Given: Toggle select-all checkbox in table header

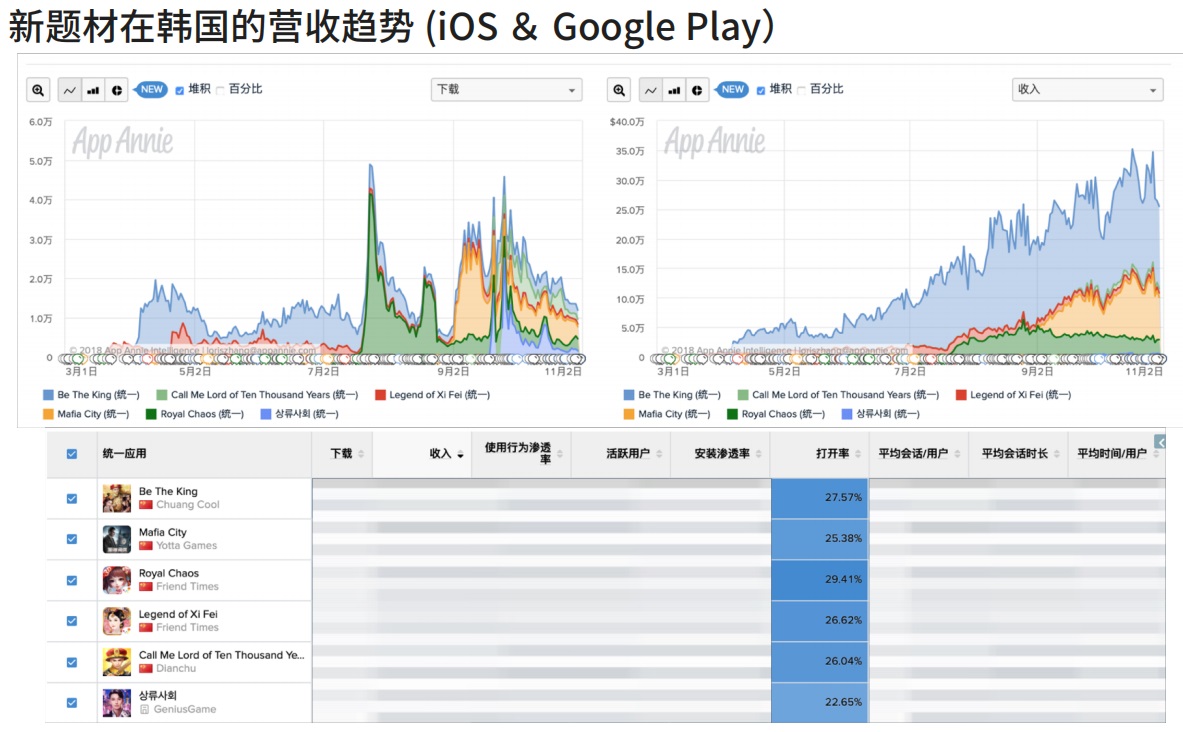Looking at the screenshot, I should click(72, 454).
